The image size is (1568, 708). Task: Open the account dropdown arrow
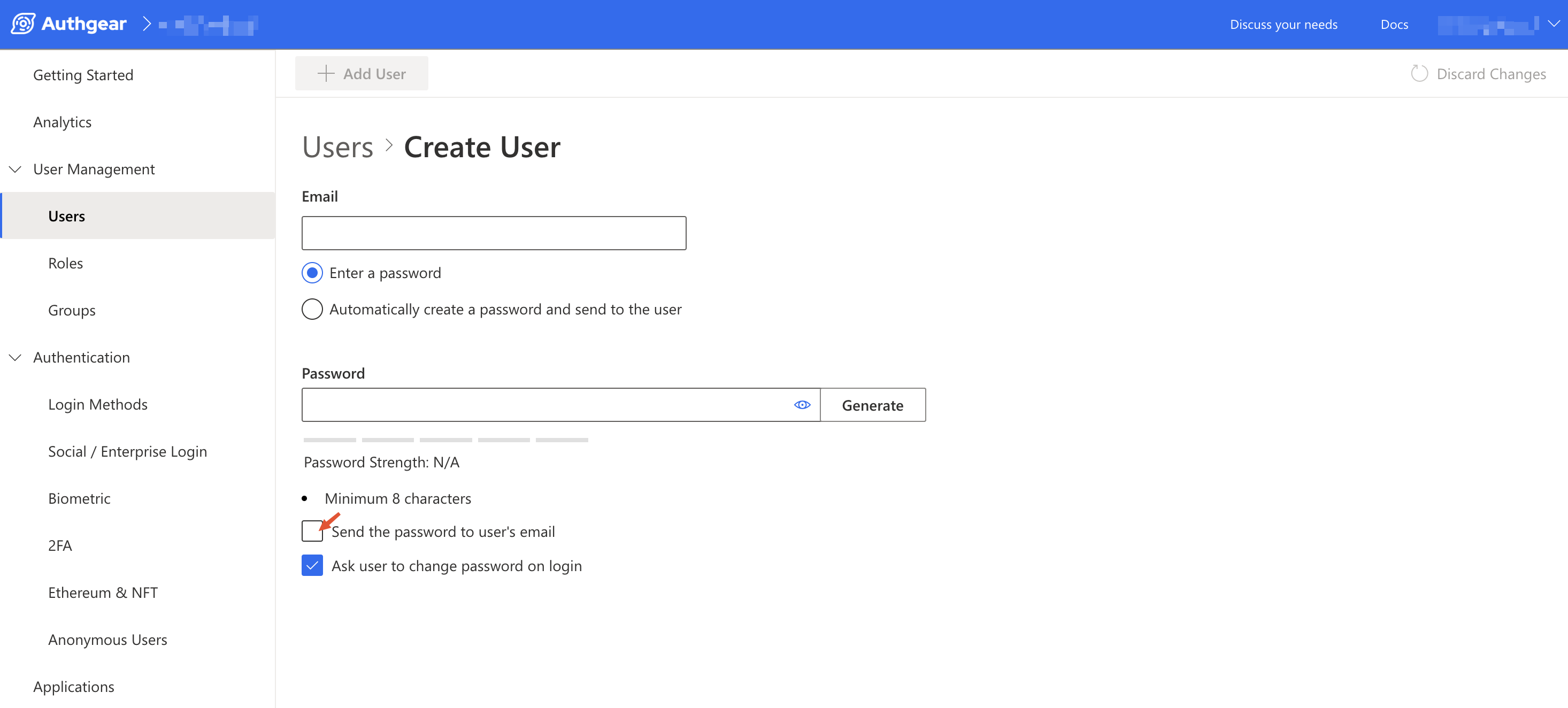tap(1554, 24)
